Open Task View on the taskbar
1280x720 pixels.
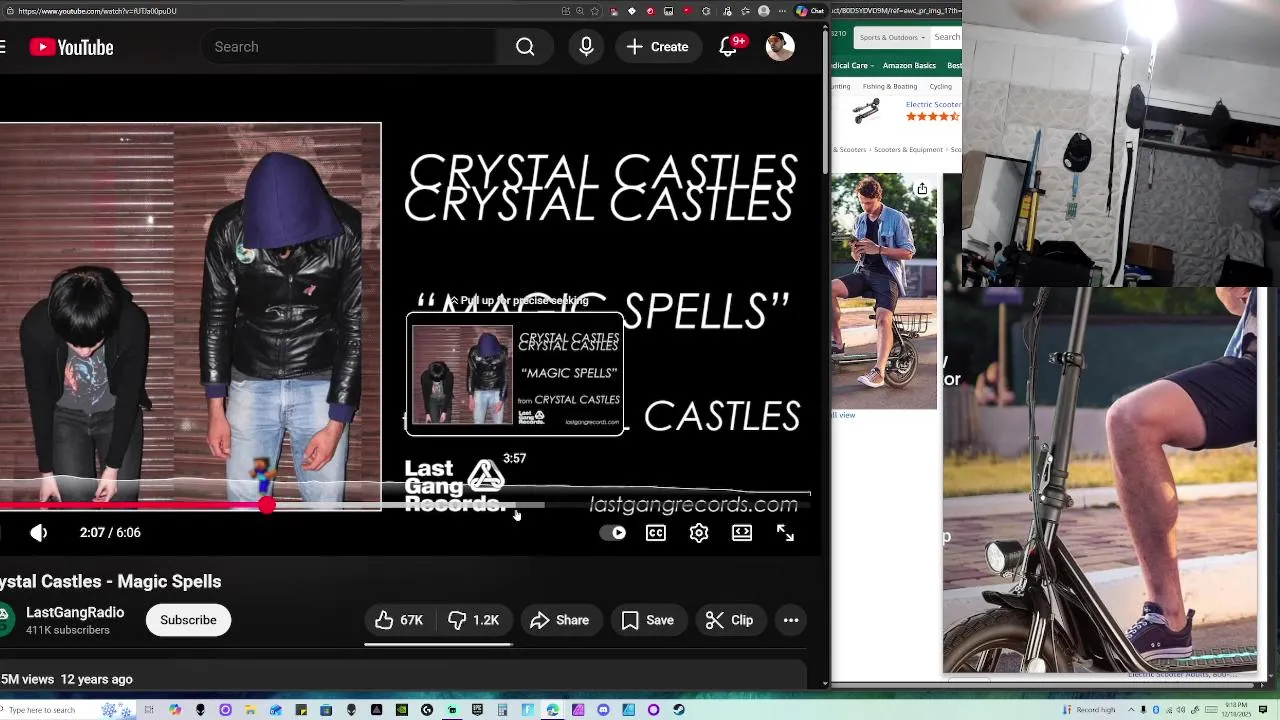[x=148, y=710]
